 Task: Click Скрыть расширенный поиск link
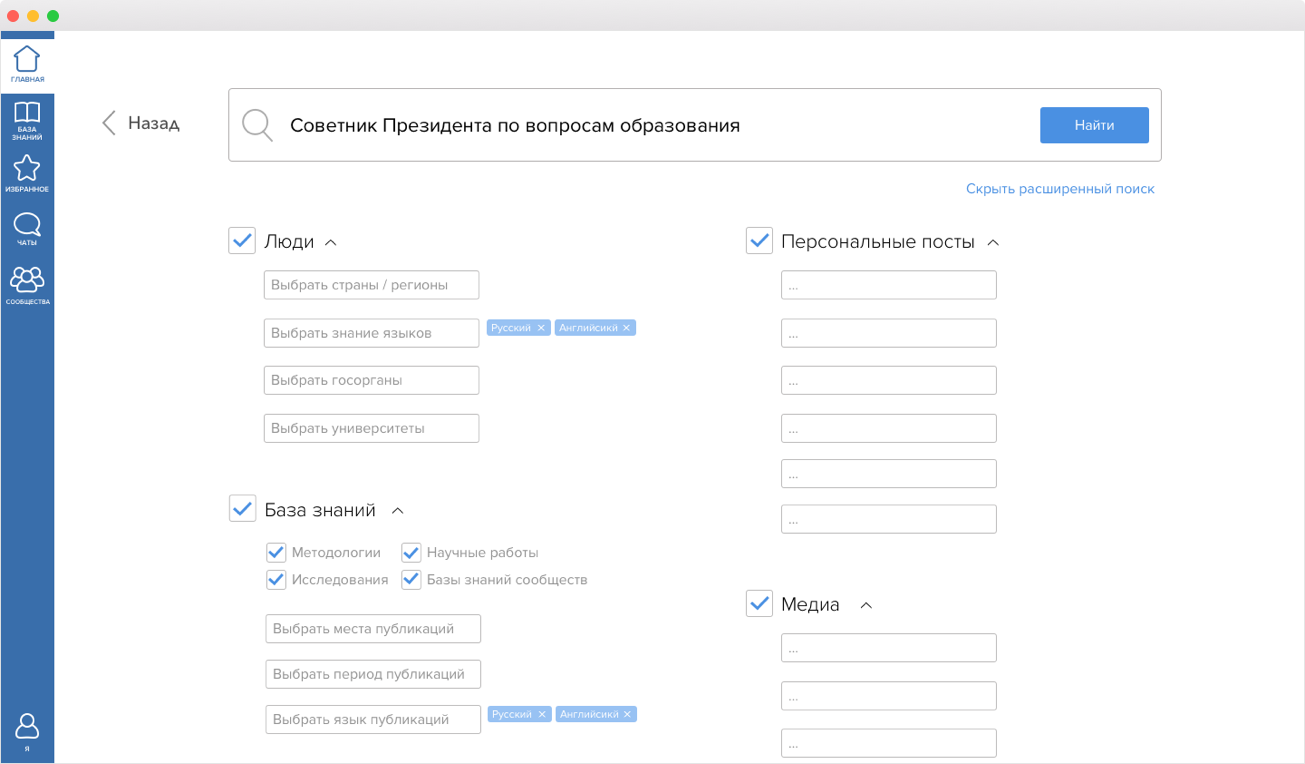coord(1060,189)
